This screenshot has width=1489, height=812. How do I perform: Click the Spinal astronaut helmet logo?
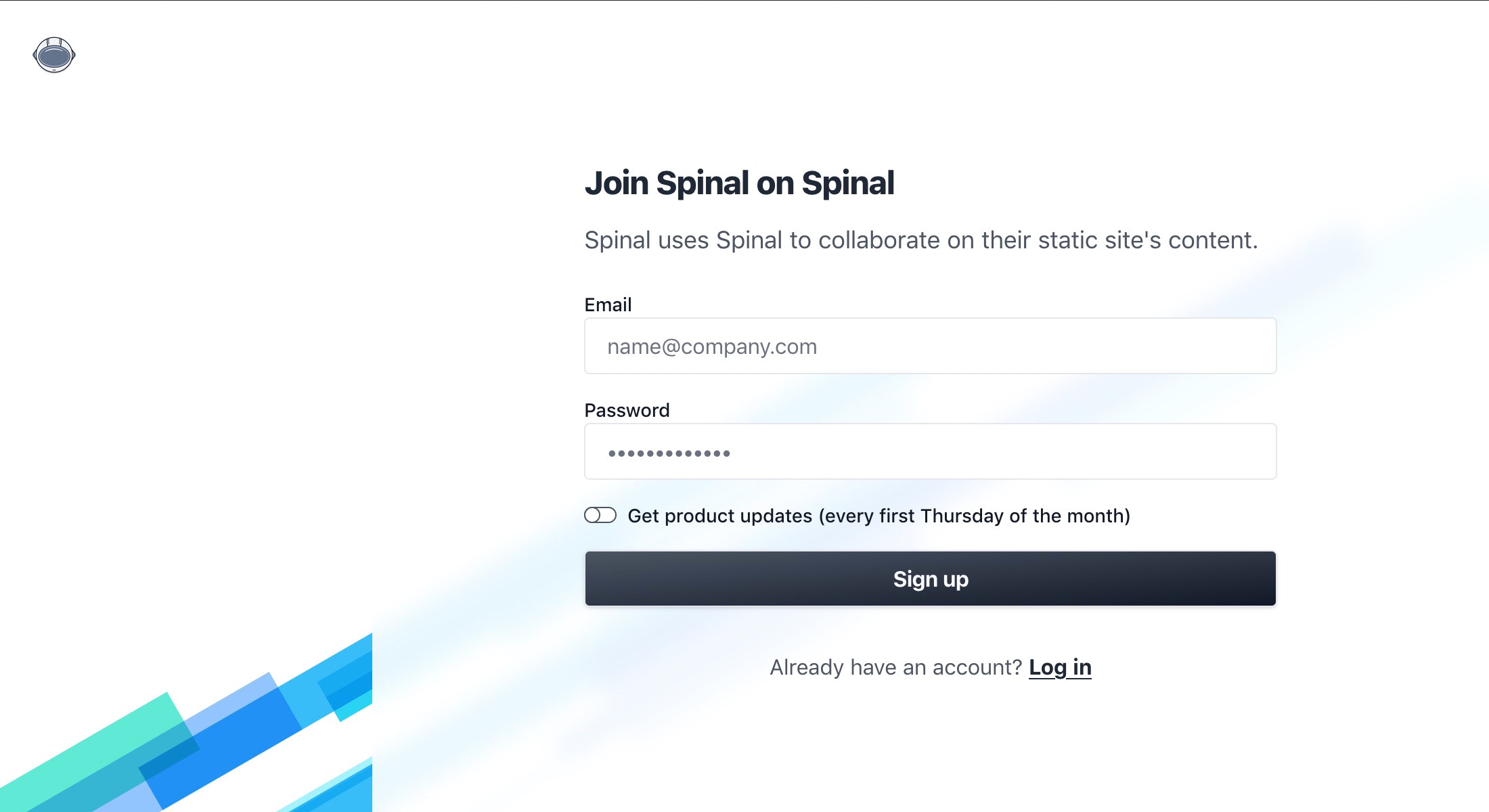pyautogui.click(x=54, y=55)
